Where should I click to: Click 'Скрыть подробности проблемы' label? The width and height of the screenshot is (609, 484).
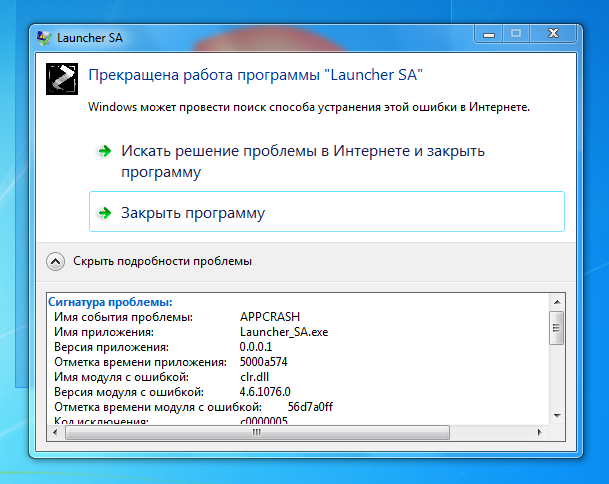[x=162, y=261]
